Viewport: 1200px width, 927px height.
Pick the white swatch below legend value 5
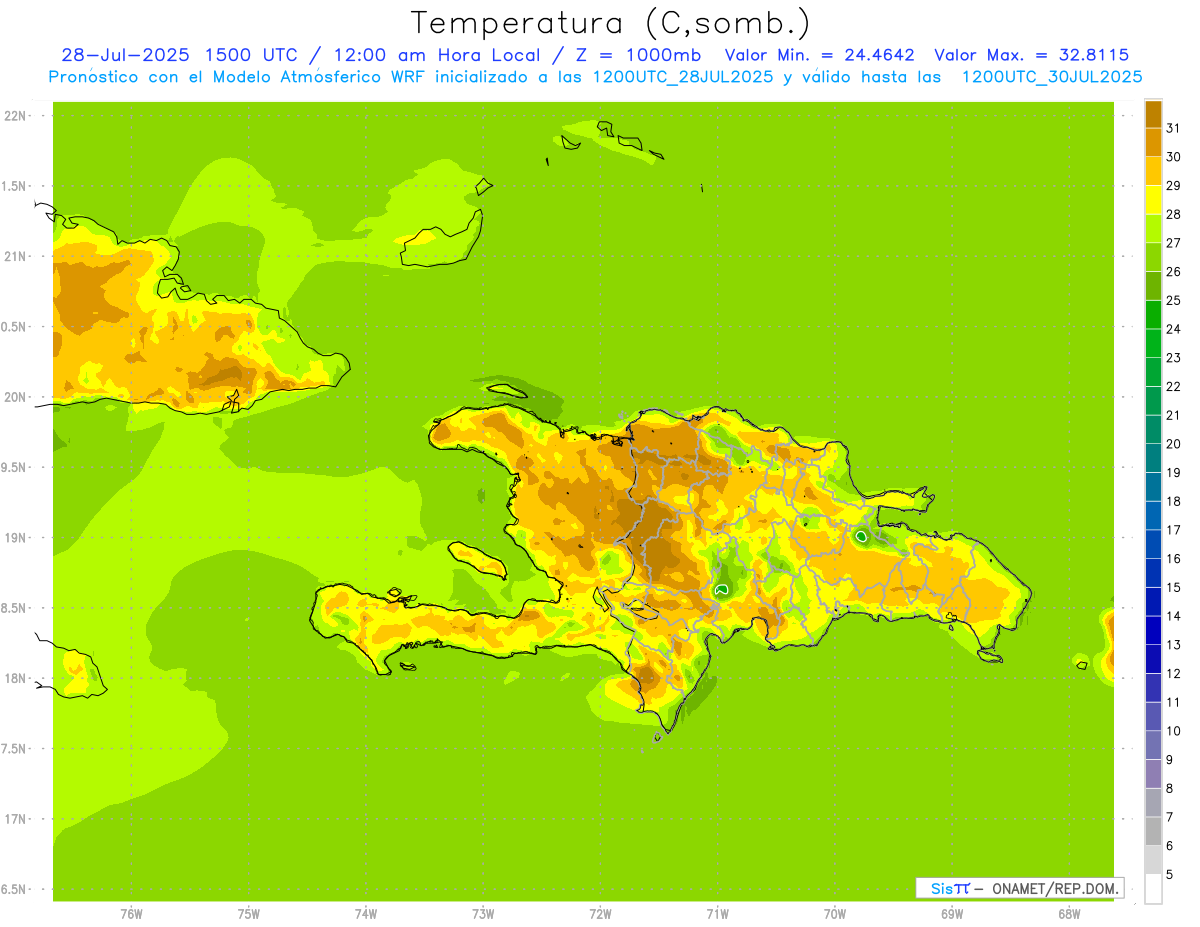click(x=1153, y=888)
